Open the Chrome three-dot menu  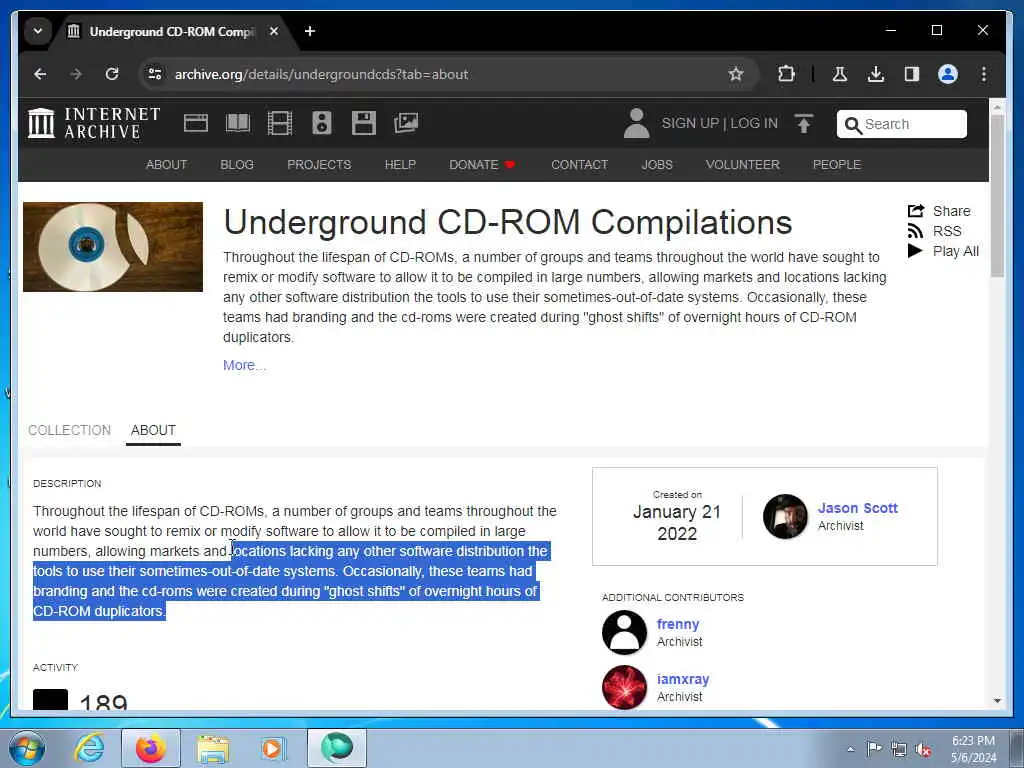[984, 74]
